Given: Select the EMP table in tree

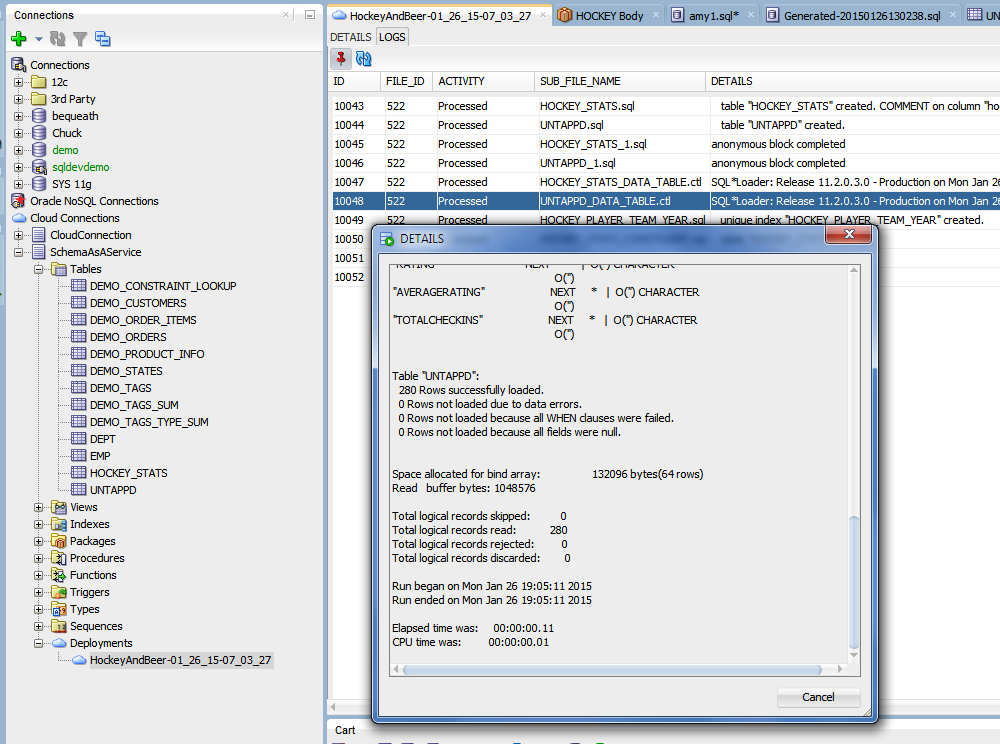Looking at the screenshot, I should (100, 456).
